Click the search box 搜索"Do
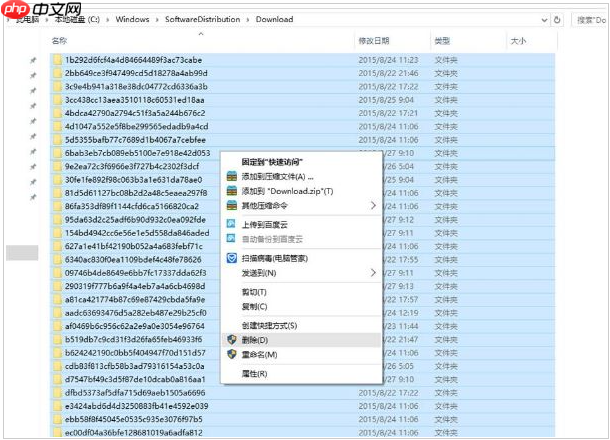 591,20
